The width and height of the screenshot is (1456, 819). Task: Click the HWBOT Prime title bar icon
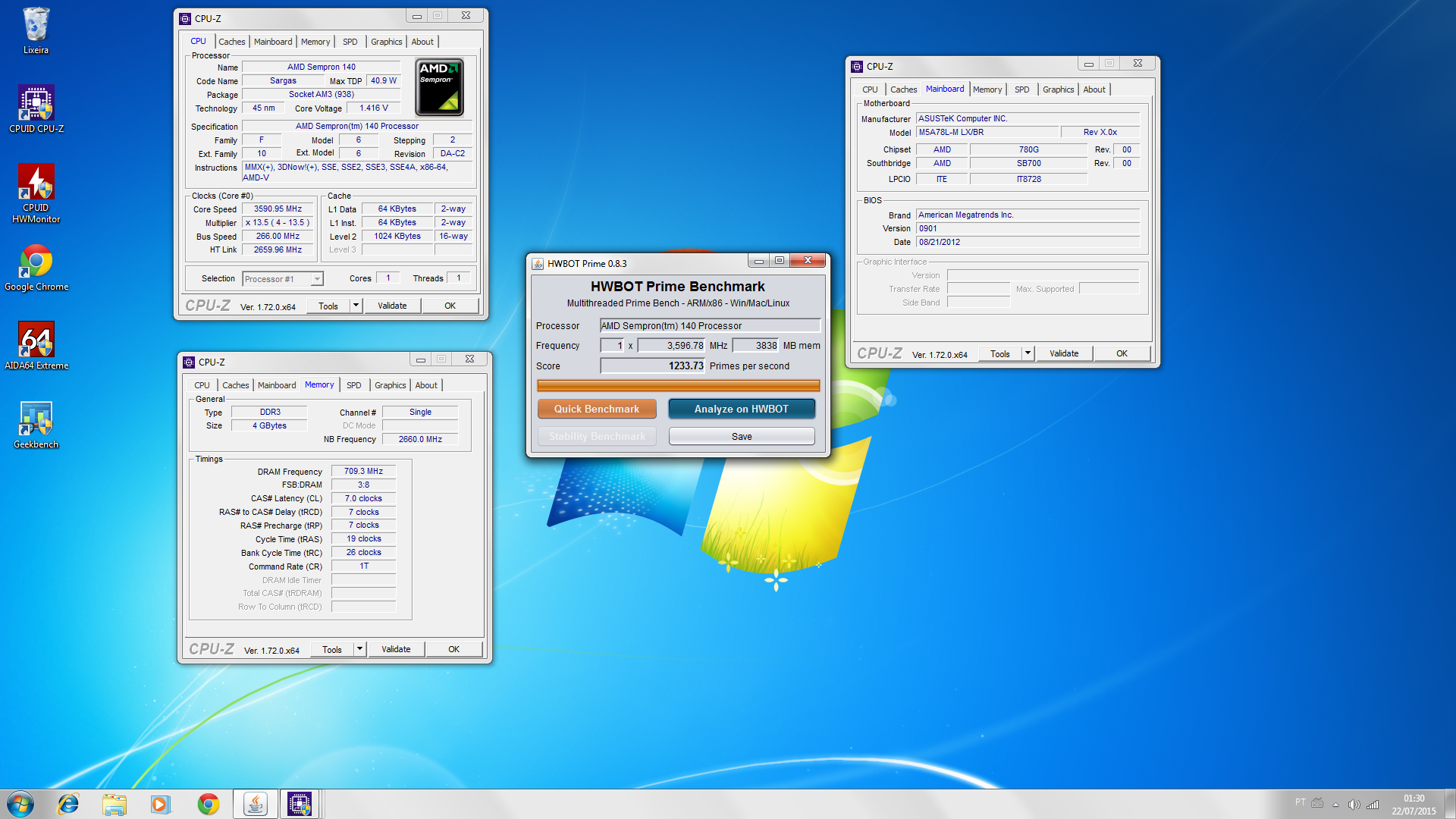point(538,264)
